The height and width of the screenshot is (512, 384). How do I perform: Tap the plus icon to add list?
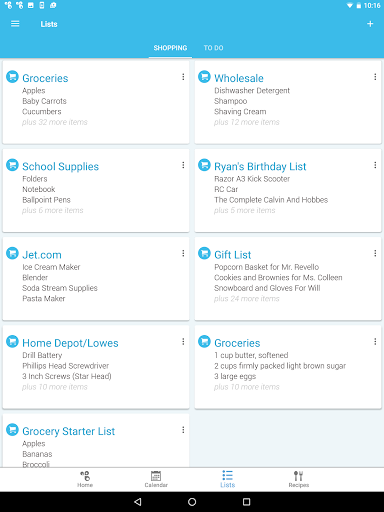tap(370, 24)
